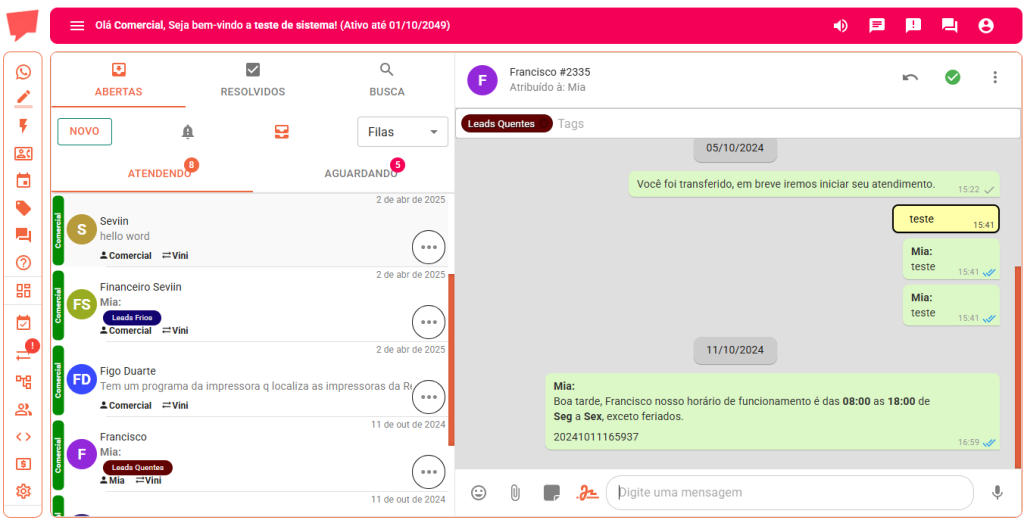This screenshot has height=520, width=1024.
Task: Select the Aguardando tab
Action: pyautogui.click(x=360, y=173)
